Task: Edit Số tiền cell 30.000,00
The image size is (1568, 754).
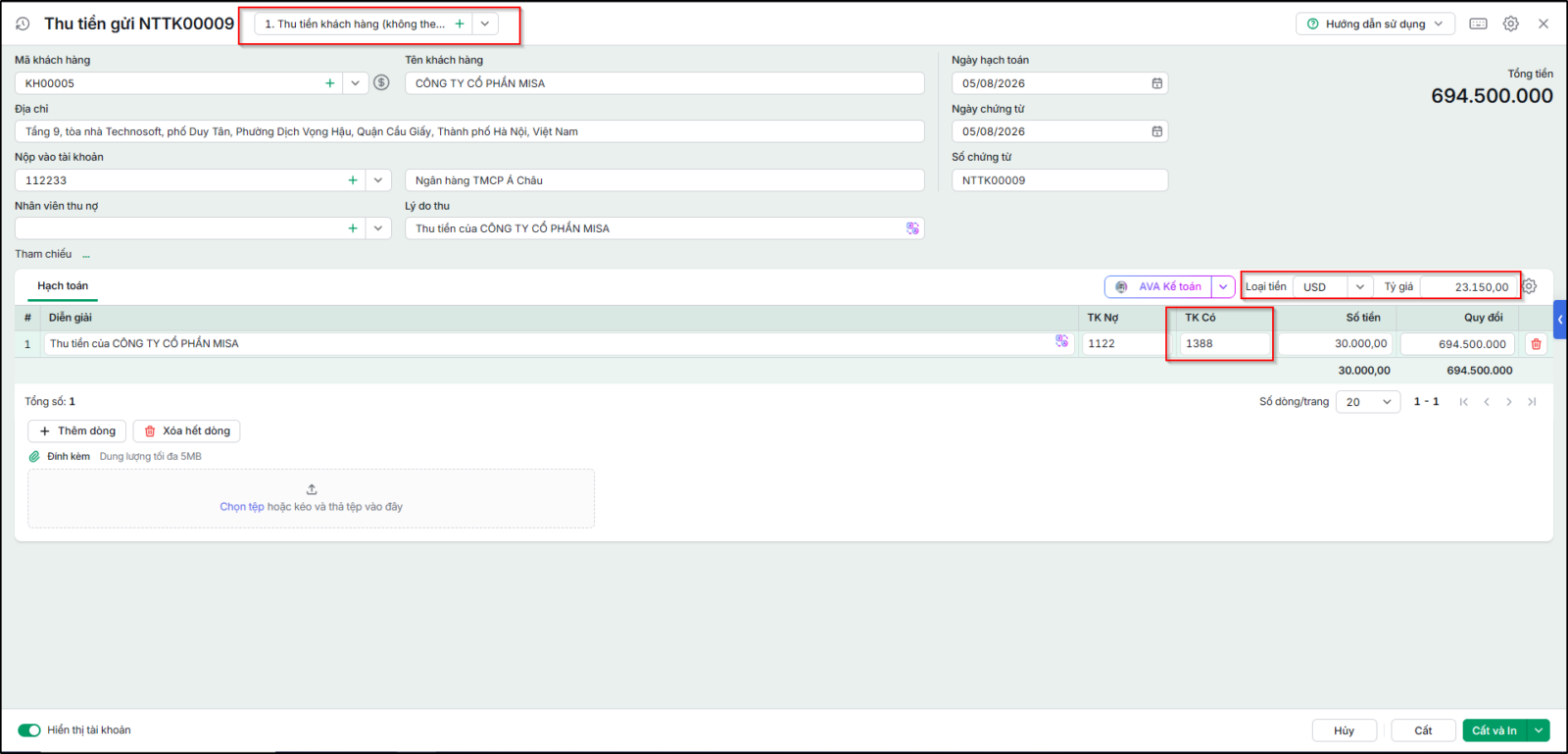Action: pos(1336,343)
